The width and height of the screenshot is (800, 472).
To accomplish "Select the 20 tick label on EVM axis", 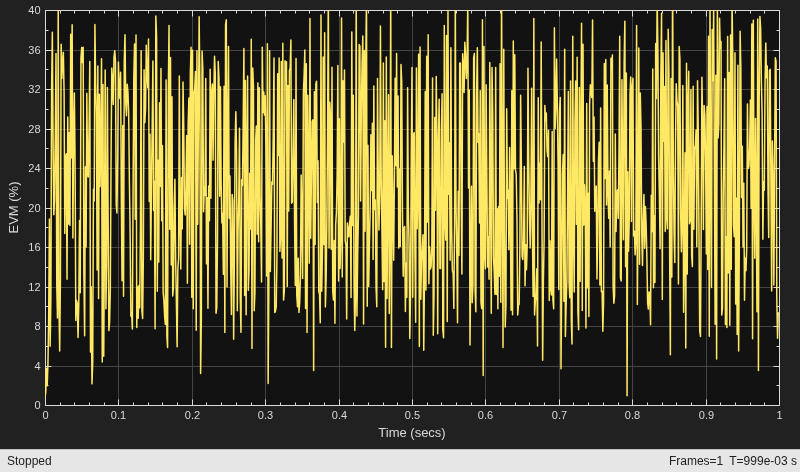I will (x=35, y=208).
